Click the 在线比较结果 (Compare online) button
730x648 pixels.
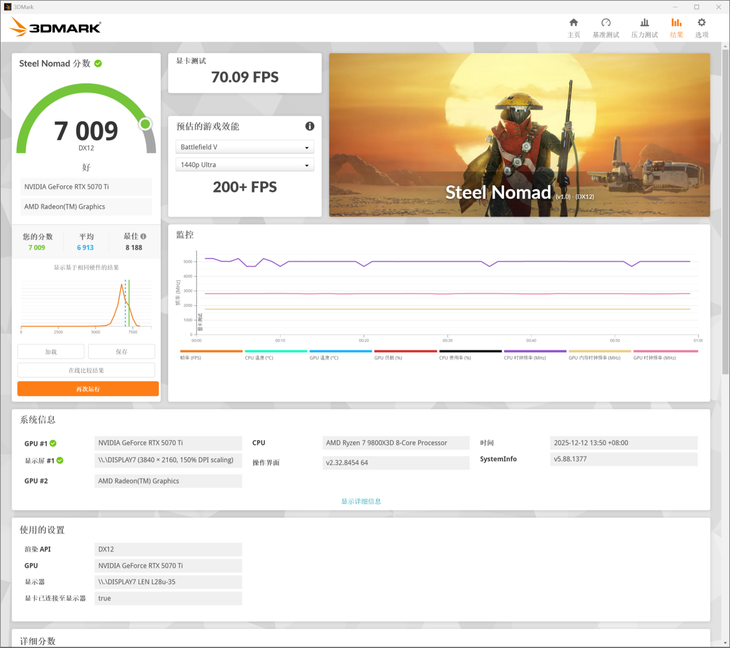87,370
